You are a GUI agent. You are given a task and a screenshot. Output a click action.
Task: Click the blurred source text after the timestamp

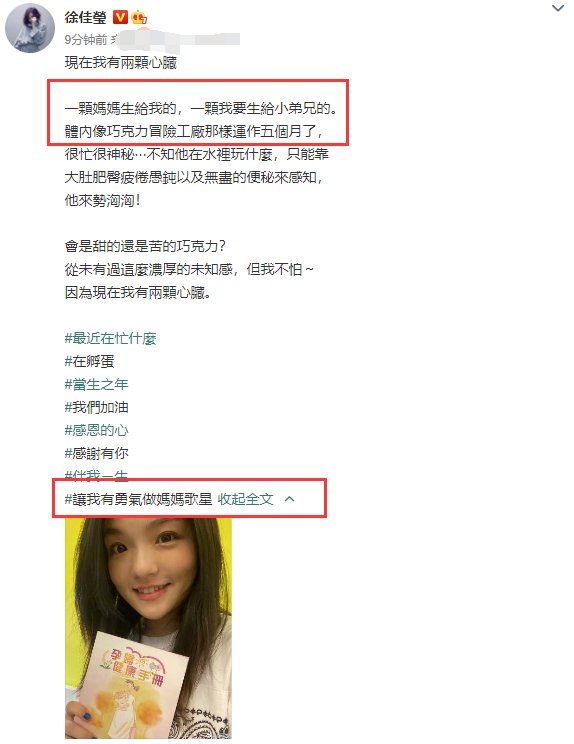[176, 40]
